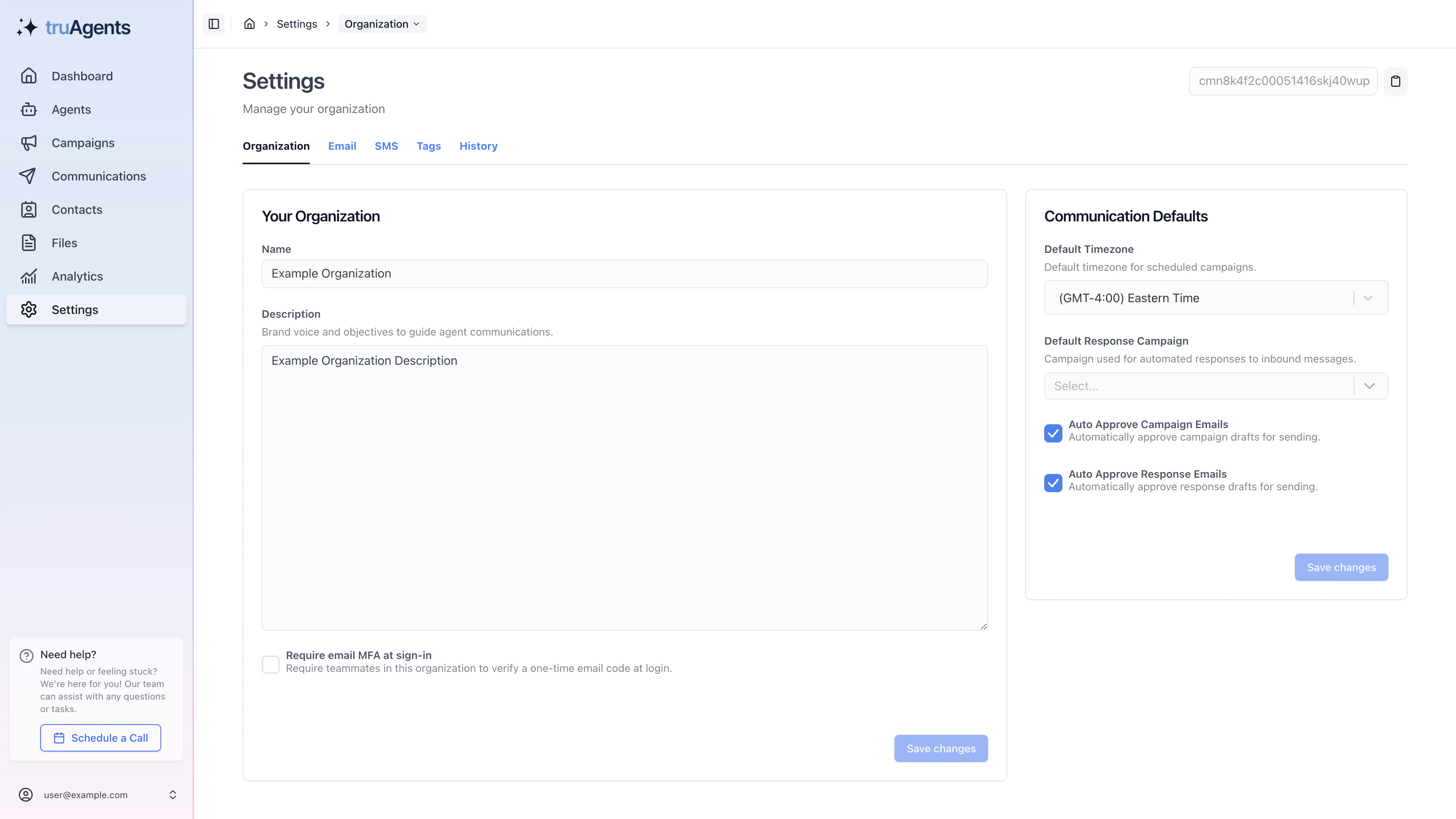Edit the organization Name field
Viewport: 1456px width, 819px height.
coord(624,273)
